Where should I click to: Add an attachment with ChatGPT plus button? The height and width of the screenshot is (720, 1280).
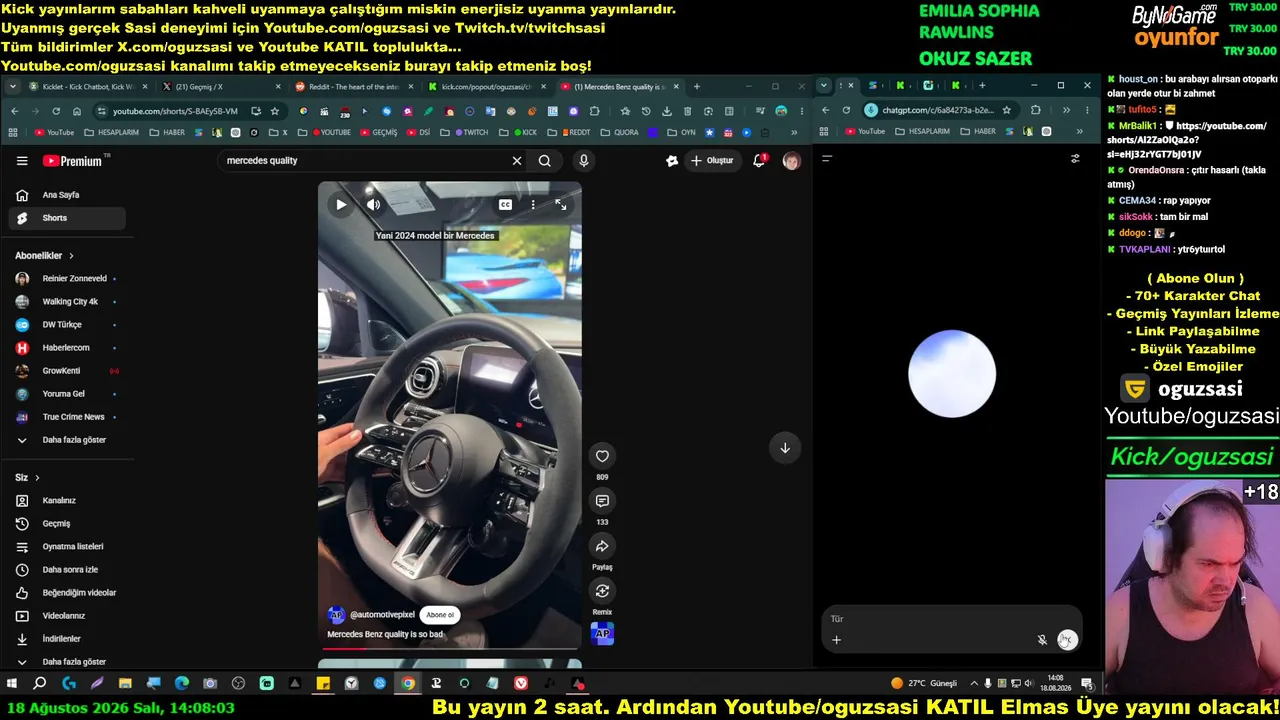(x=837, y=640)
